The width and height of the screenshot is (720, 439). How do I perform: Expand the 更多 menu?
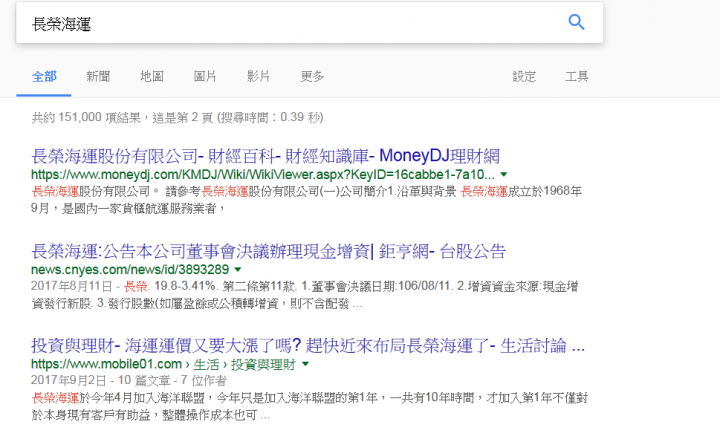click(x=312, y=76)
